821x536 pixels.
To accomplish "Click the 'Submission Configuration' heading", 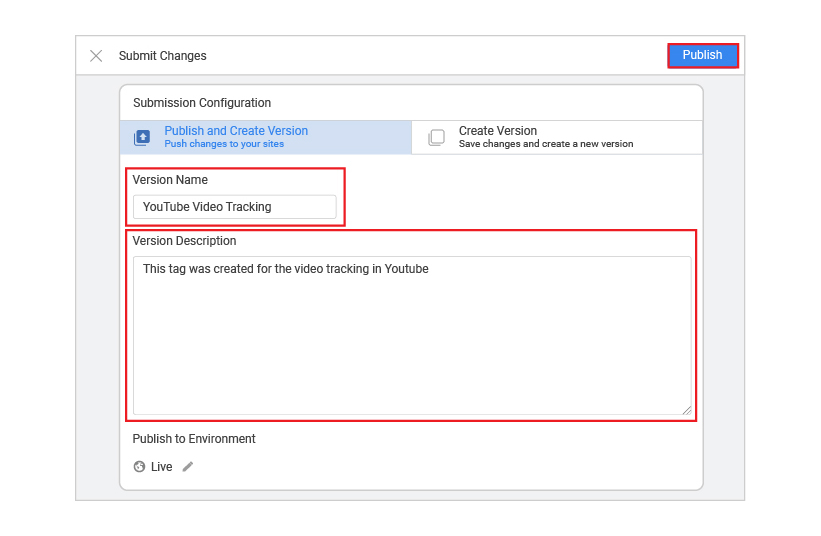I will (202, 103).
